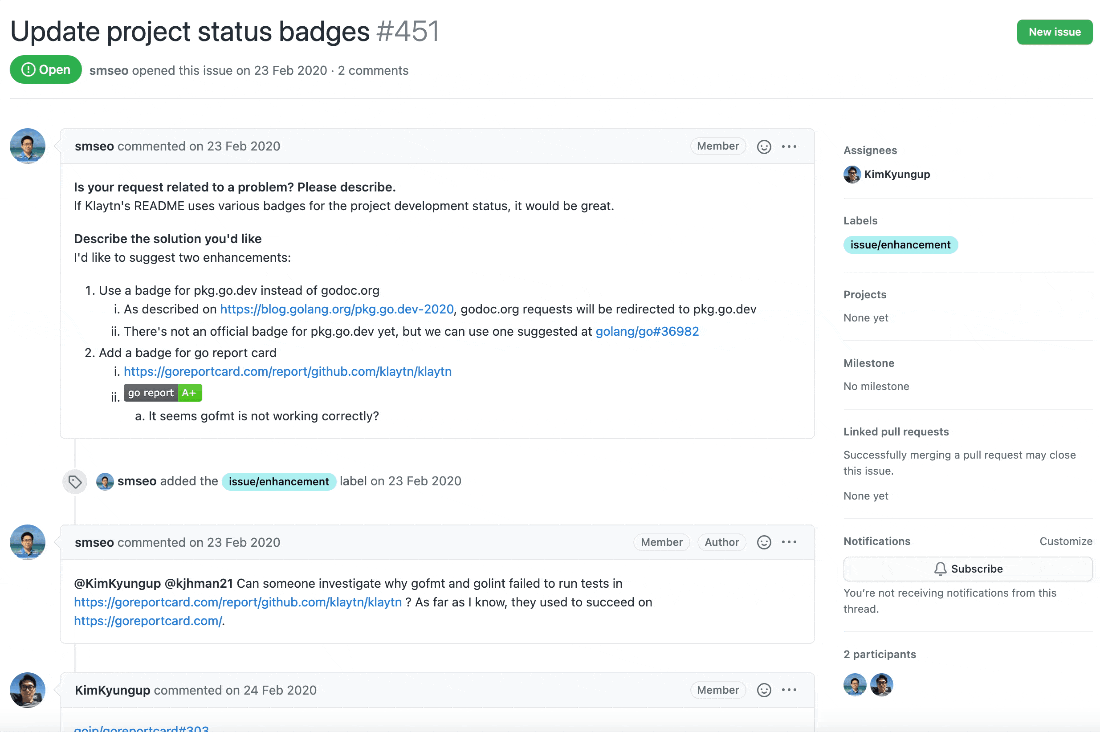
Task: Click Member badge on KimKyungup comment
Action: click(718, 691)
